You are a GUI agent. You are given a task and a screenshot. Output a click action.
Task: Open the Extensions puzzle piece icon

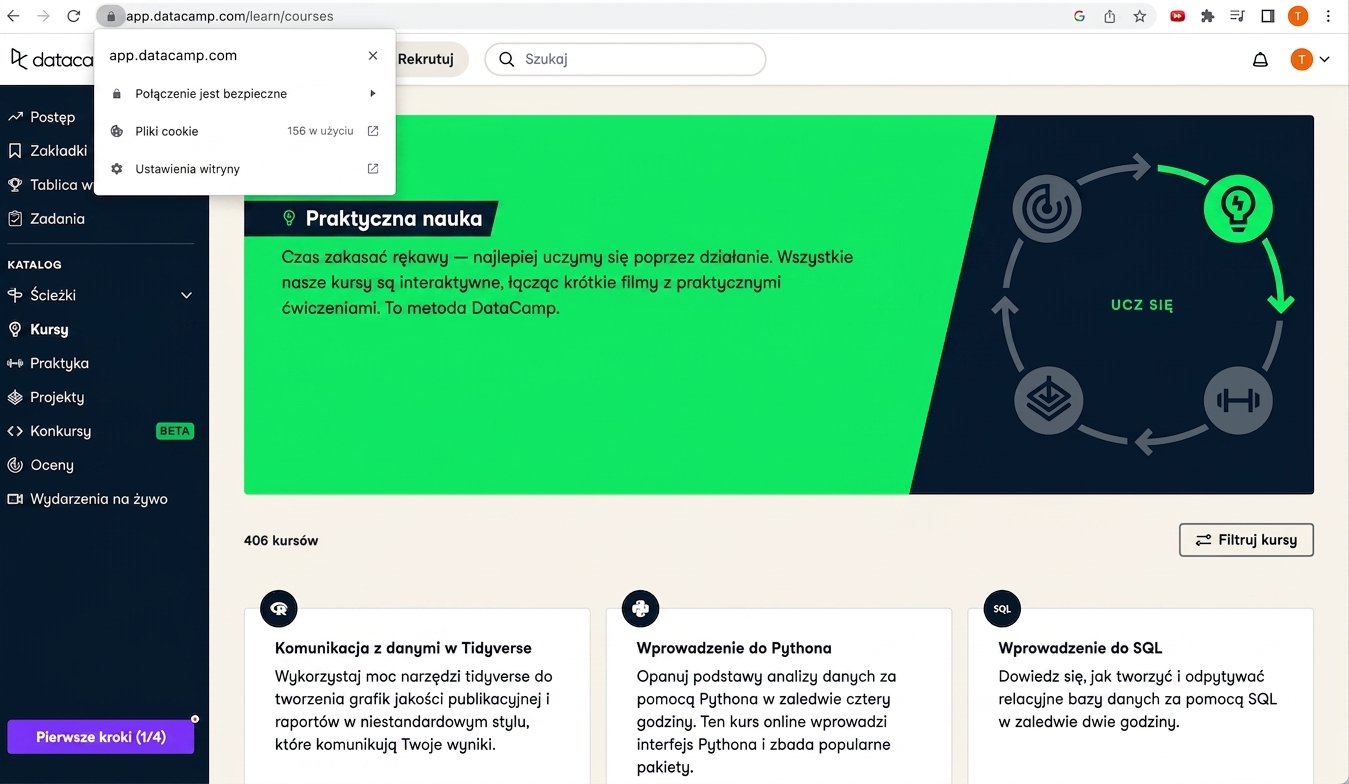[1207, 16]
